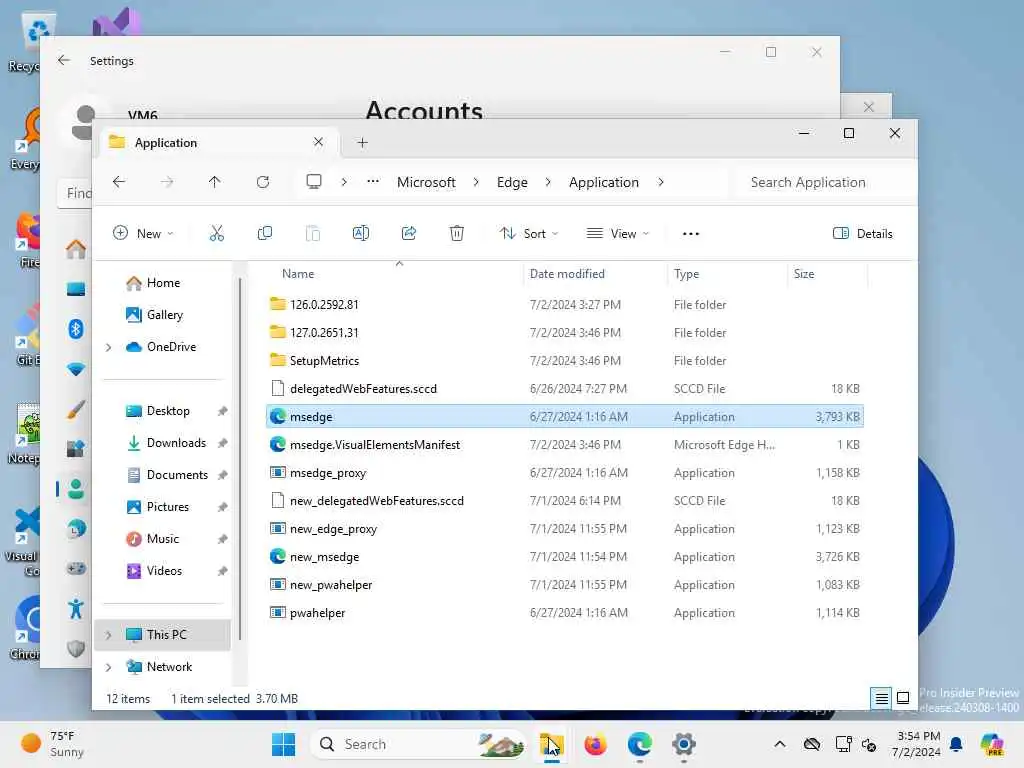The width and height of the screenshot is (1024, 768).
Task: Open Home in navigation pane
Action: (163, 283)
